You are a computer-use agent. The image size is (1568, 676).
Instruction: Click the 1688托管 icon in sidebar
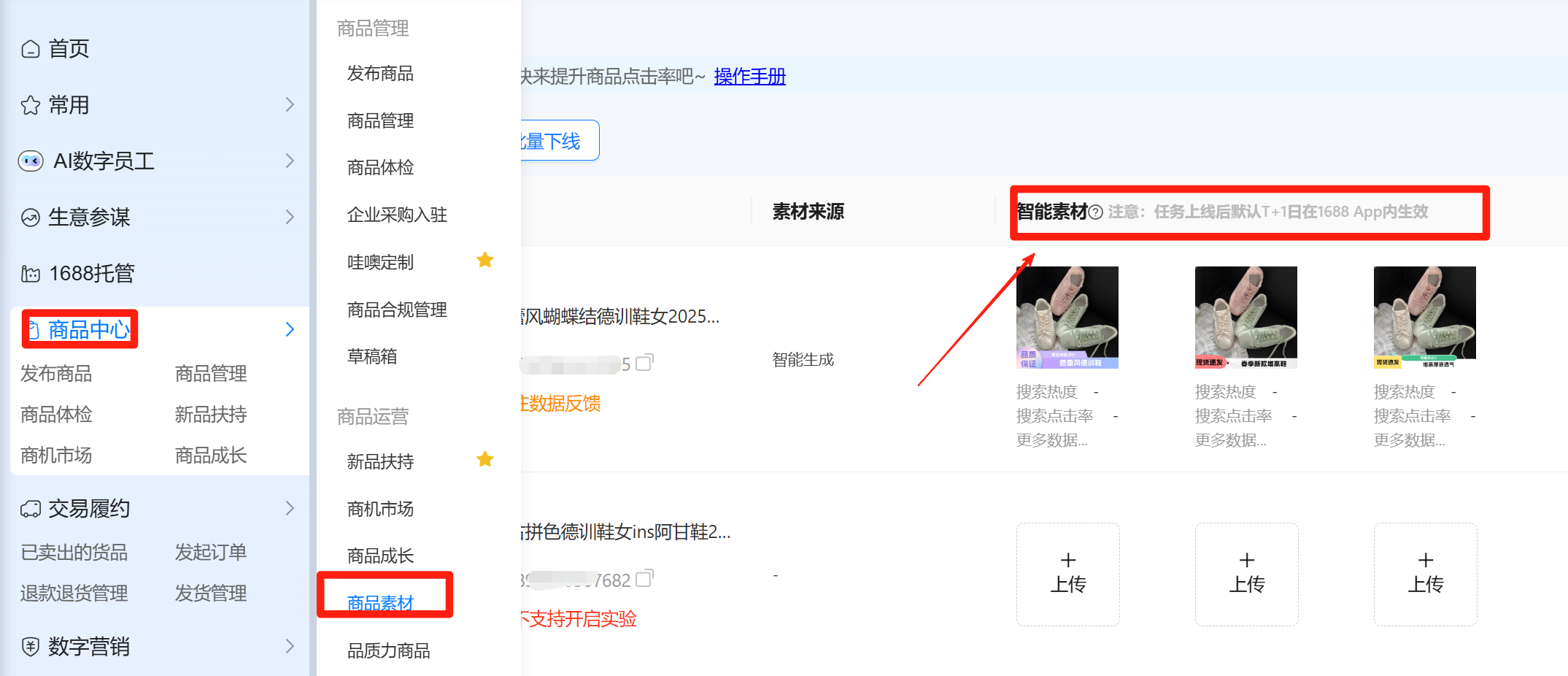click(31, 274)
